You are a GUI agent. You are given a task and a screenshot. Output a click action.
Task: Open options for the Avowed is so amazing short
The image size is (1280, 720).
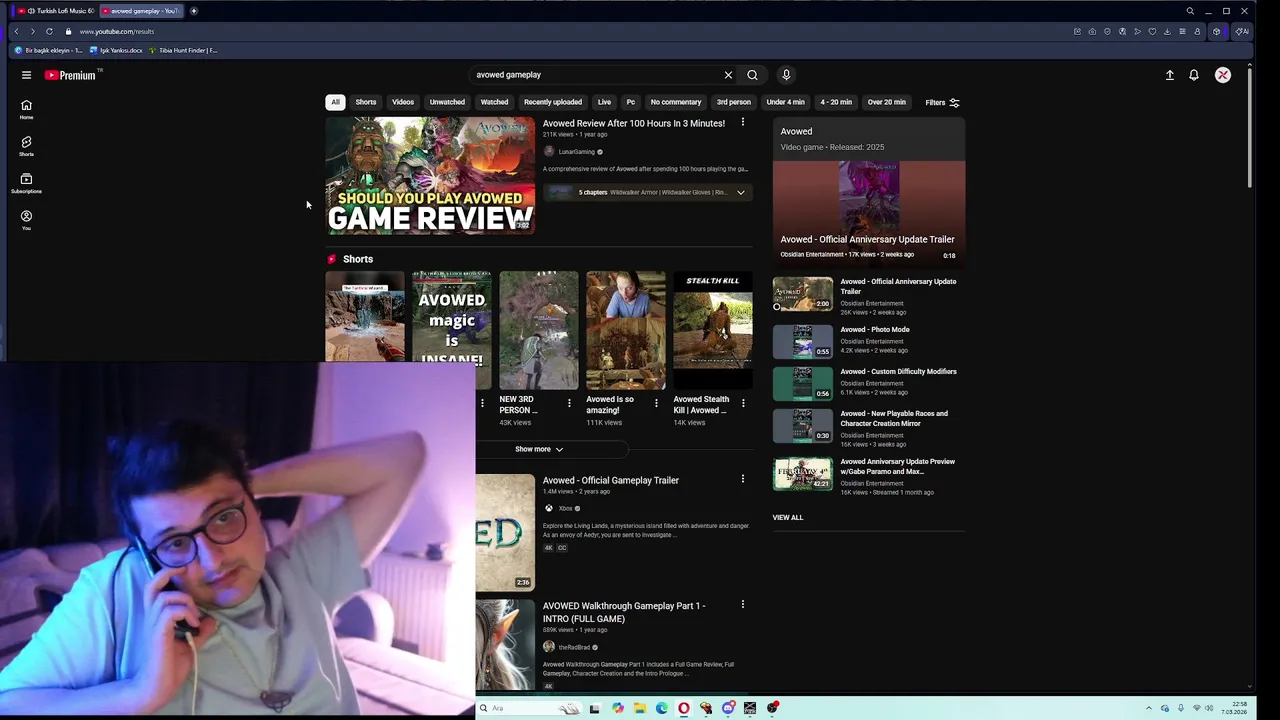coord(656,403)
